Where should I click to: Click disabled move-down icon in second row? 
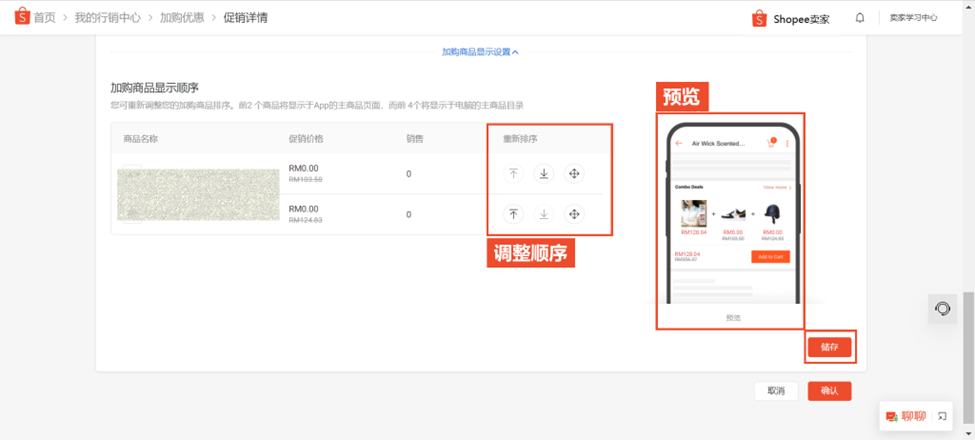pyautogui.click(x=544, y=215)
